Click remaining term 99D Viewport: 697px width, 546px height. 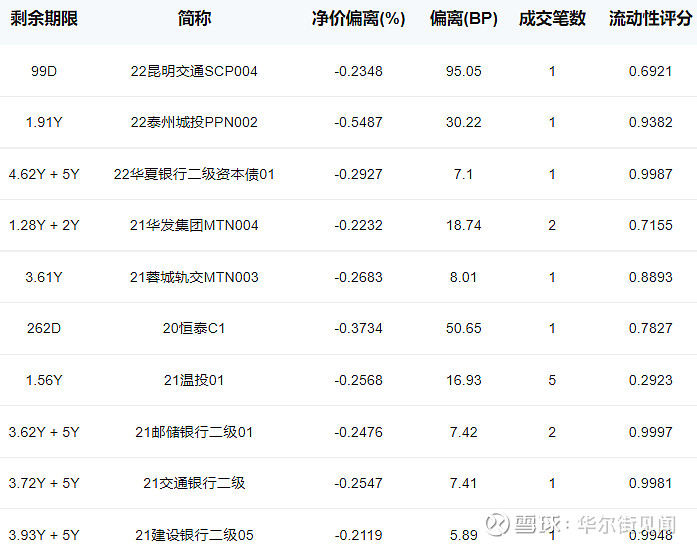click(44, 71)
